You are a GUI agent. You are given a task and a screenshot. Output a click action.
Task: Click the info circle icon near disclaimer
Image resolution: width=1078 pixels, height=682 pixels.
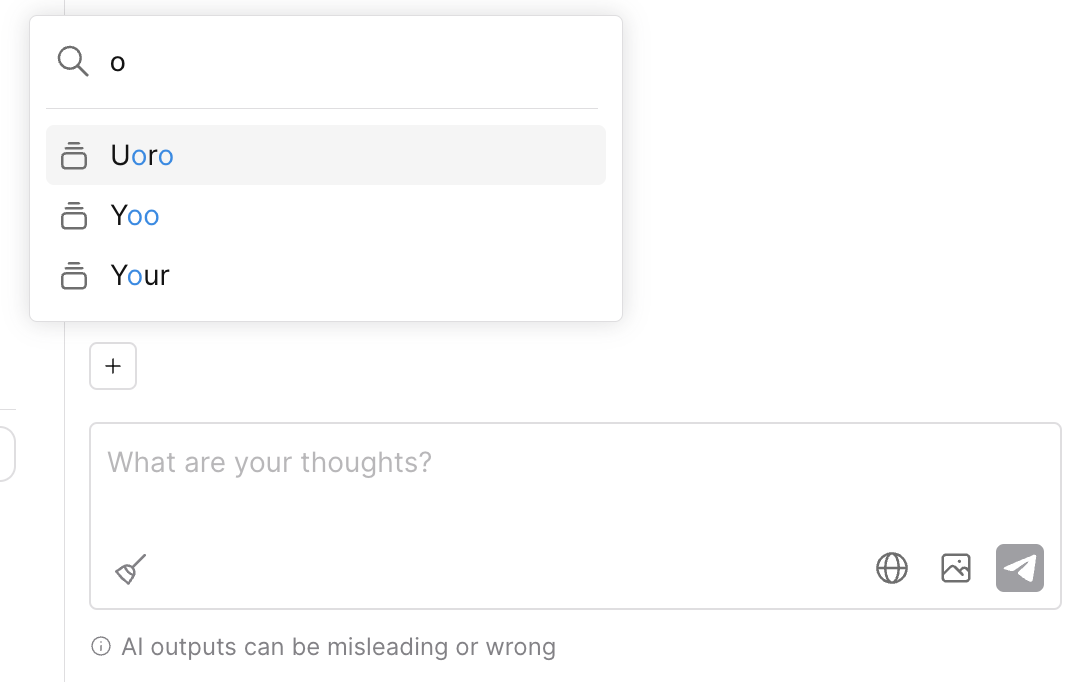101,647
